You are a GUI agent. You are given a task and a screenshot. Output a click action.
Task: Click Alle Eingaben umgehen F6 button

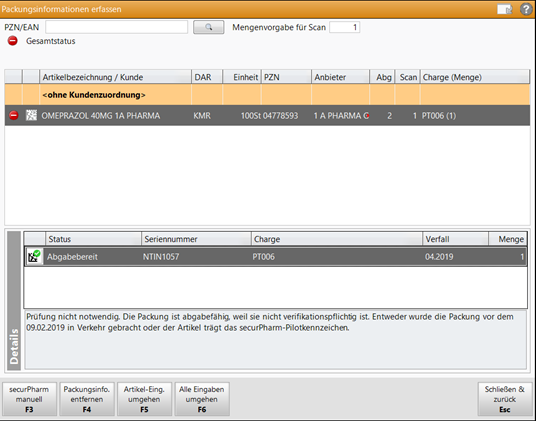[202, 399]
